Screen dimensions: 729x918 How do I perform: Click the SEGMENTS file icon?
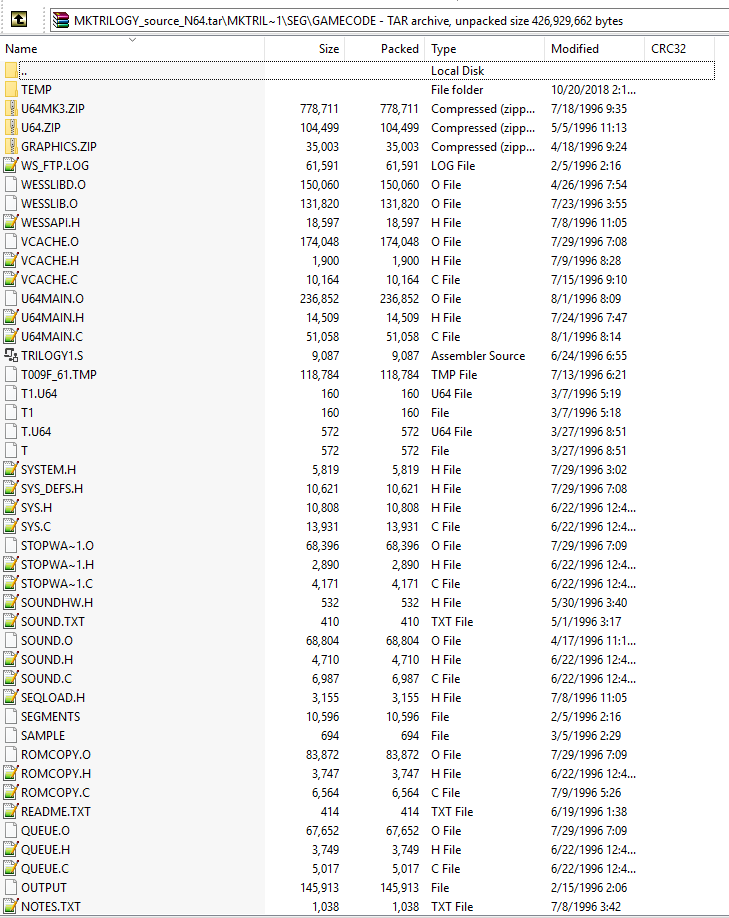[11, 717]
